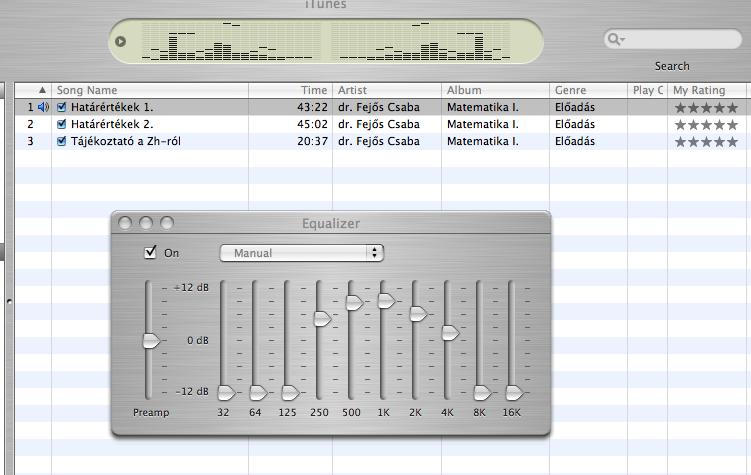The height and width of the screenshot is (475, 751).
Task: Click the spectrum analyzer display
Action: [326, 42]
